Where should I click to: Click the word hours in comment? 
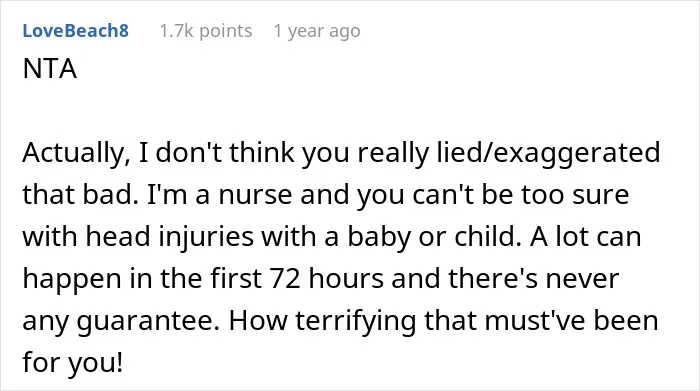pyautogui.click(x=346, y=279)
